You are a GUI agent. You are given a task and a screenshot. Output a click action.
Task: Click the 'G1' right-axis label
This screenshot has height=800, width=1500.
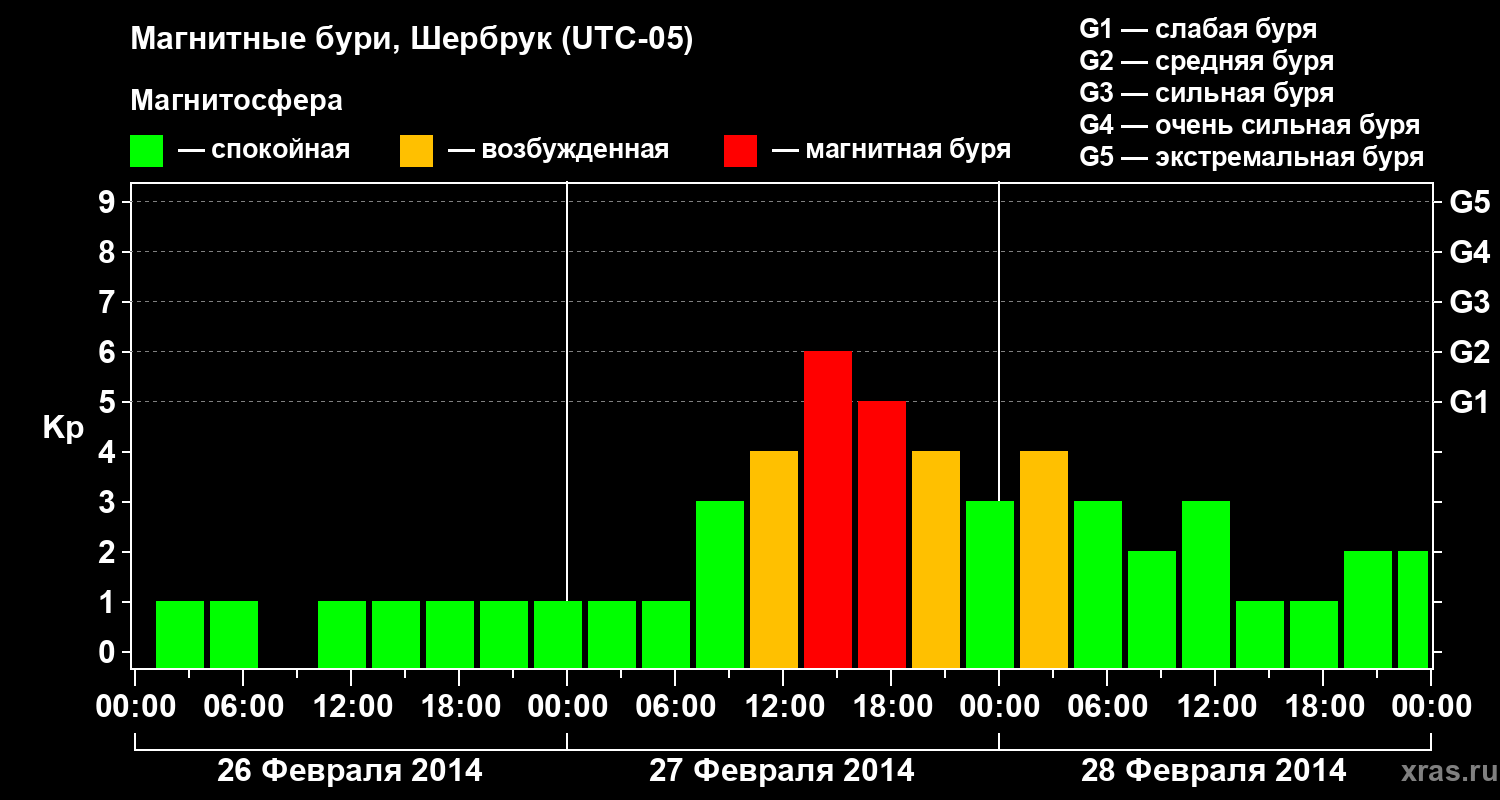coord(1469,402)
